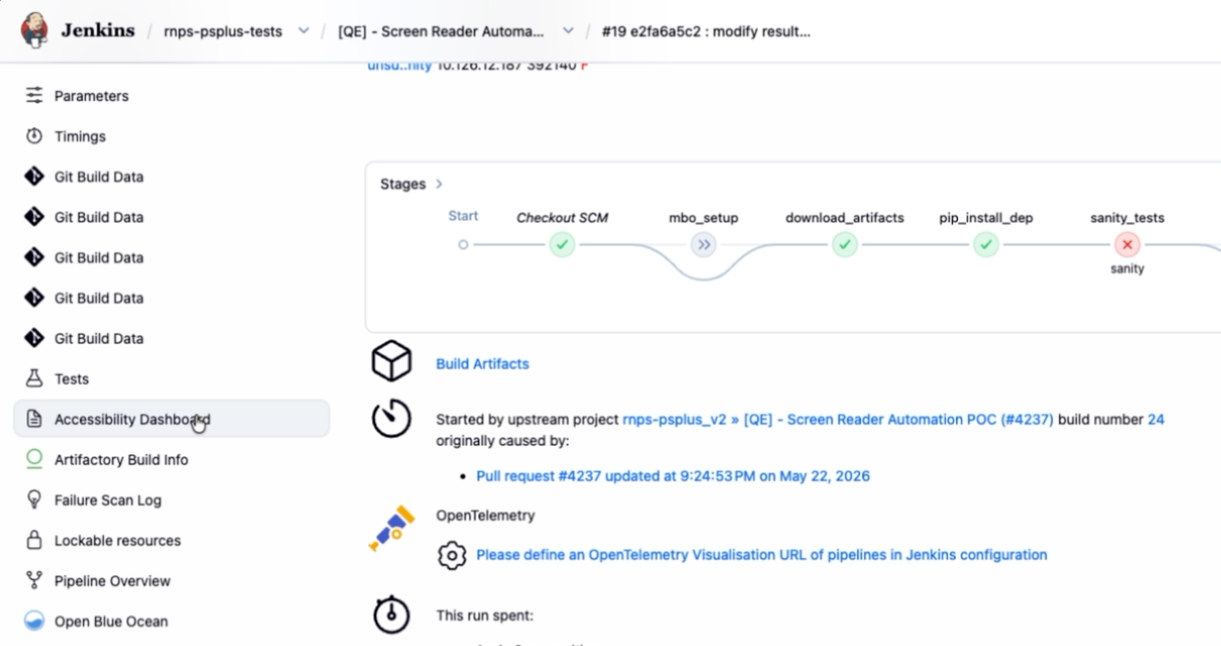The image size is (1221, 646).
Task: Click the download_artifacts success checkmark
Action: click(845, 244)
